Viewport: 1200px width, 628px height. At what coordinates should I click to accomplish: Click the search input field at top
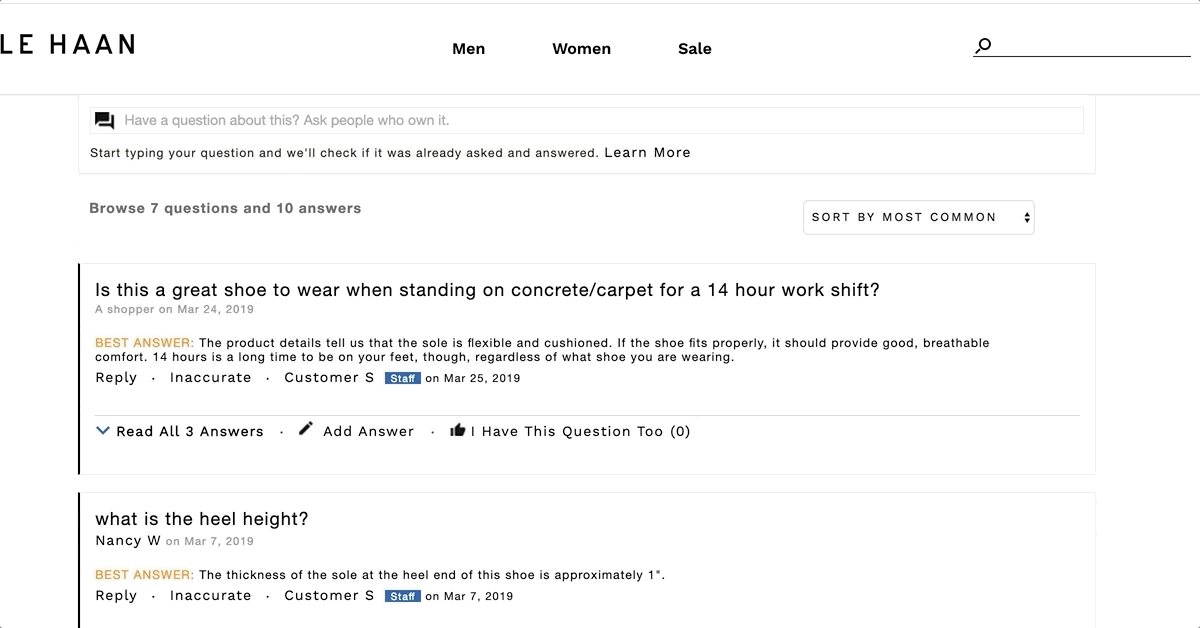click(x=1091, y=45)
